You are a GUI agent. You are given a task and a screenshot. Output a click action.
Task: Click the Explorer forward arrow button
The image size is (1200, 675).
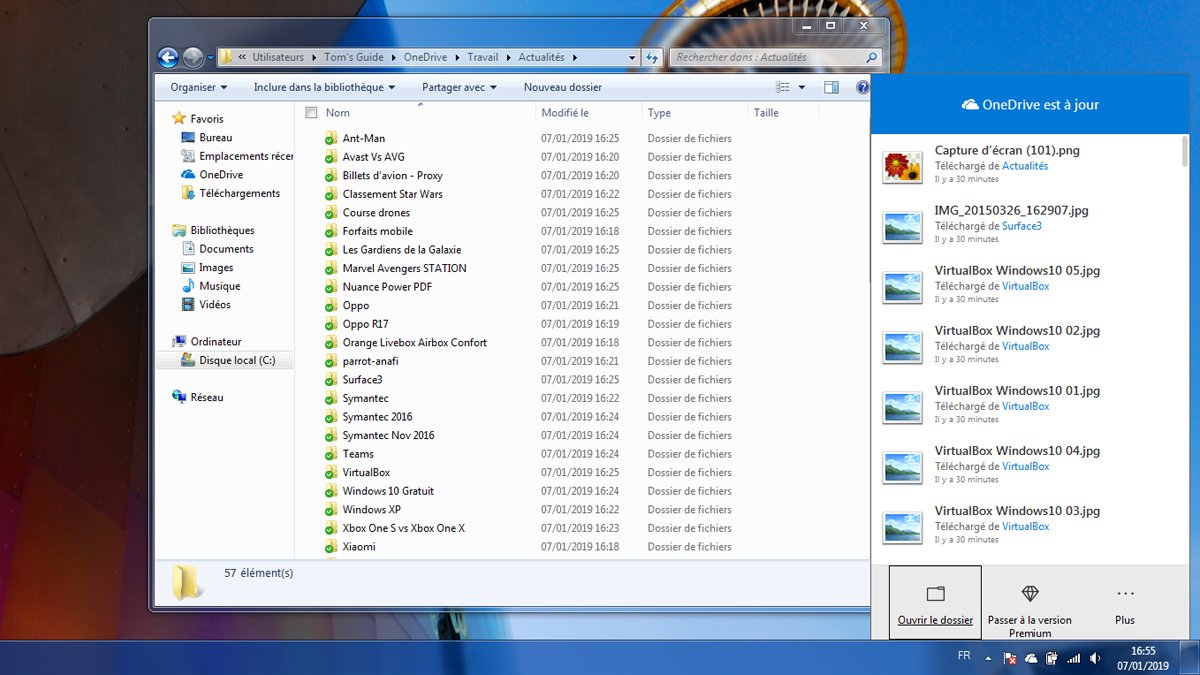[193, 58]
